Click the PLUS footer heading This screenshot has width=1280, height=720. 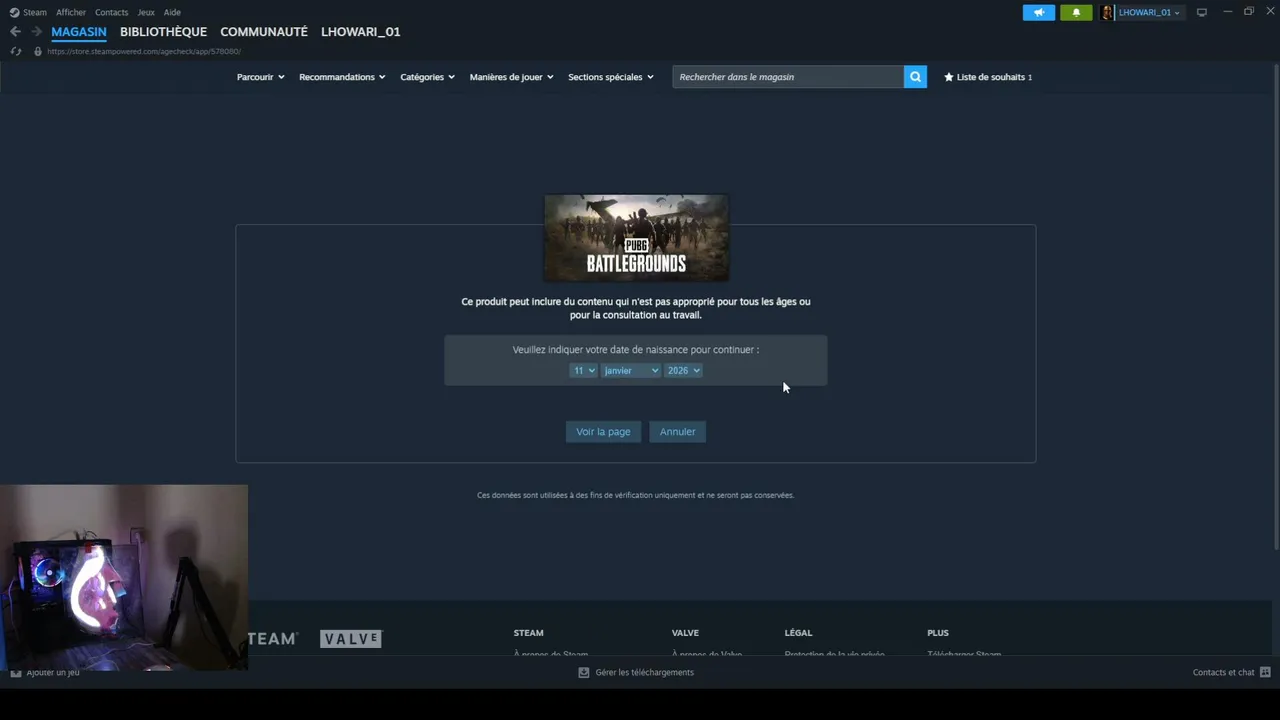(x=938, y=633)
